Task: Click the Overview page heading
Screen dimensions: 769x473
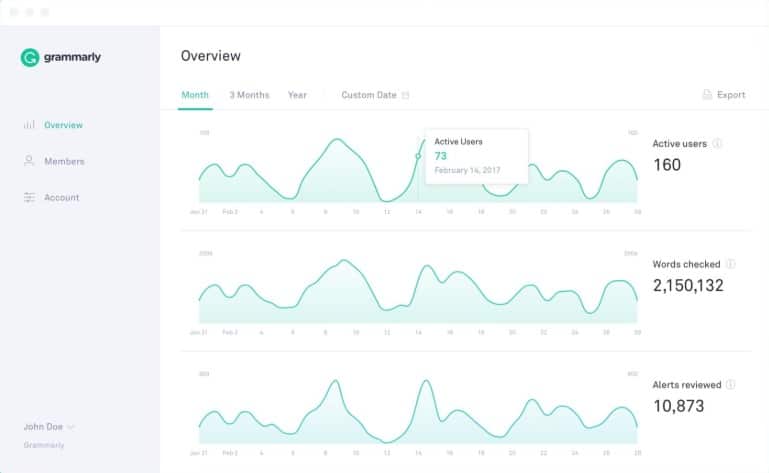Action: coord(211,56)
